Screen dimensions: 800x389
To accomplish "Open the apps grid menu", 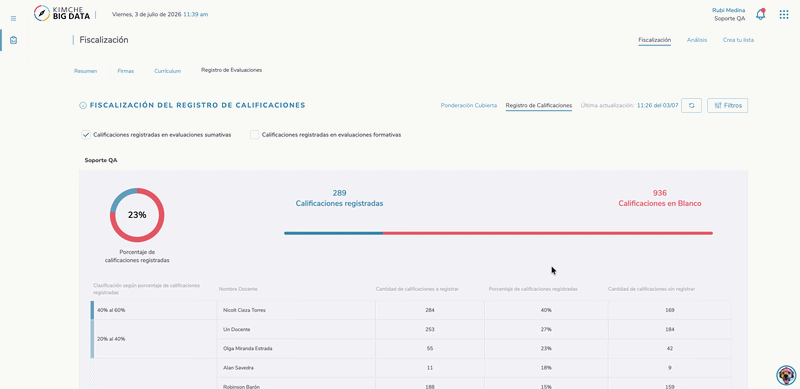I will tap(784, 14).
